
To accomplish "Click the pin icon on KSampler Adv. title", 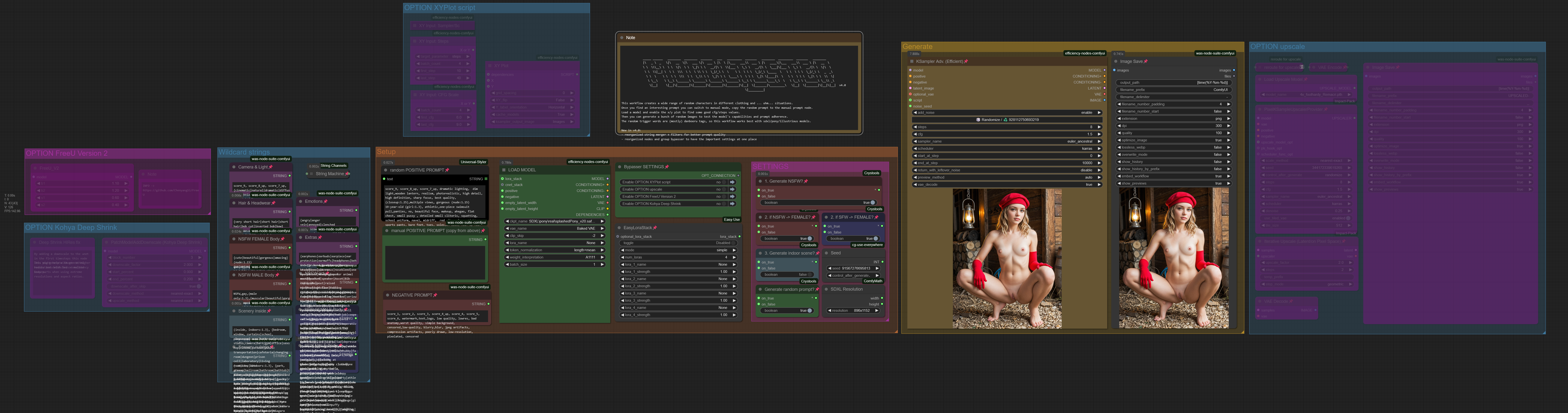I will tap(966, 61).
